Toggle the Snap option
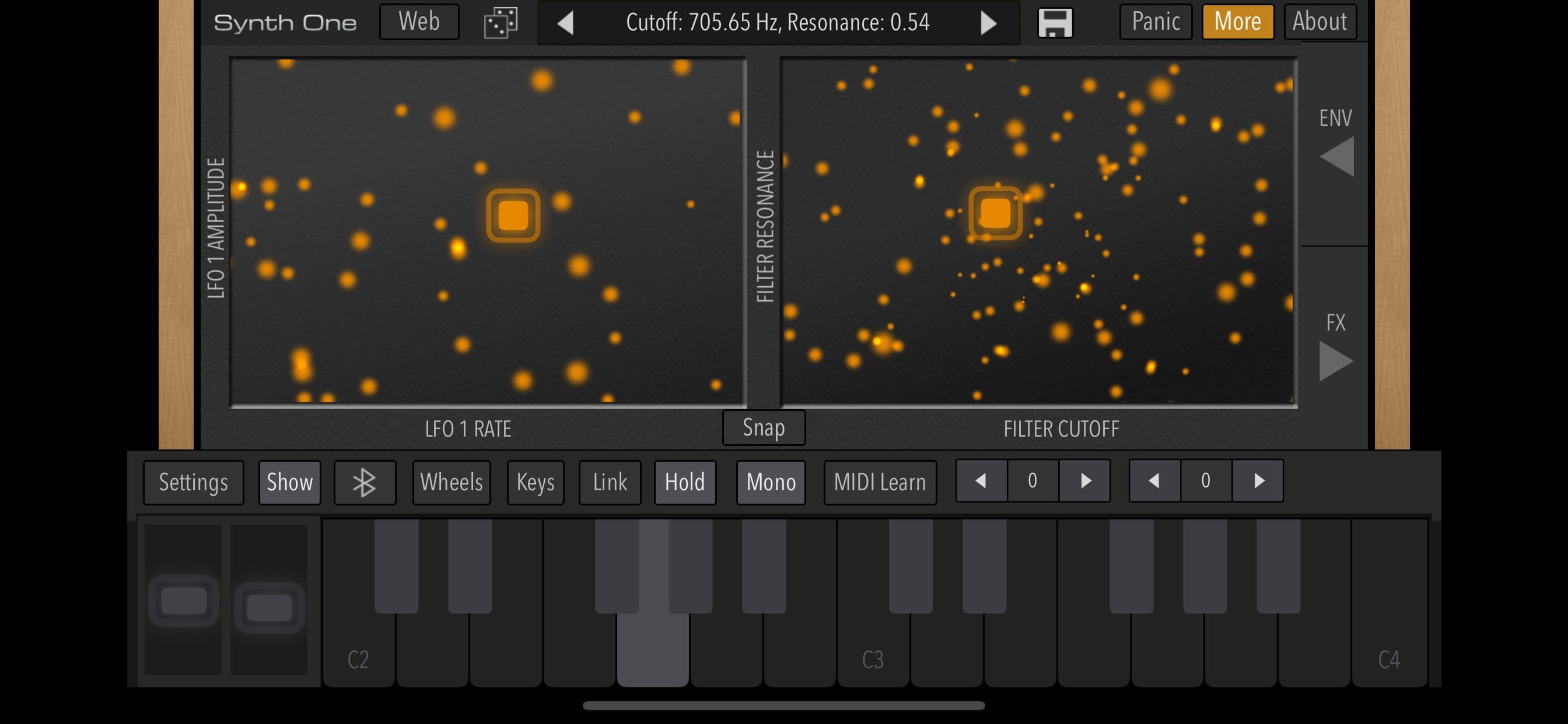The image size is (1568, 724). point(764,428)
